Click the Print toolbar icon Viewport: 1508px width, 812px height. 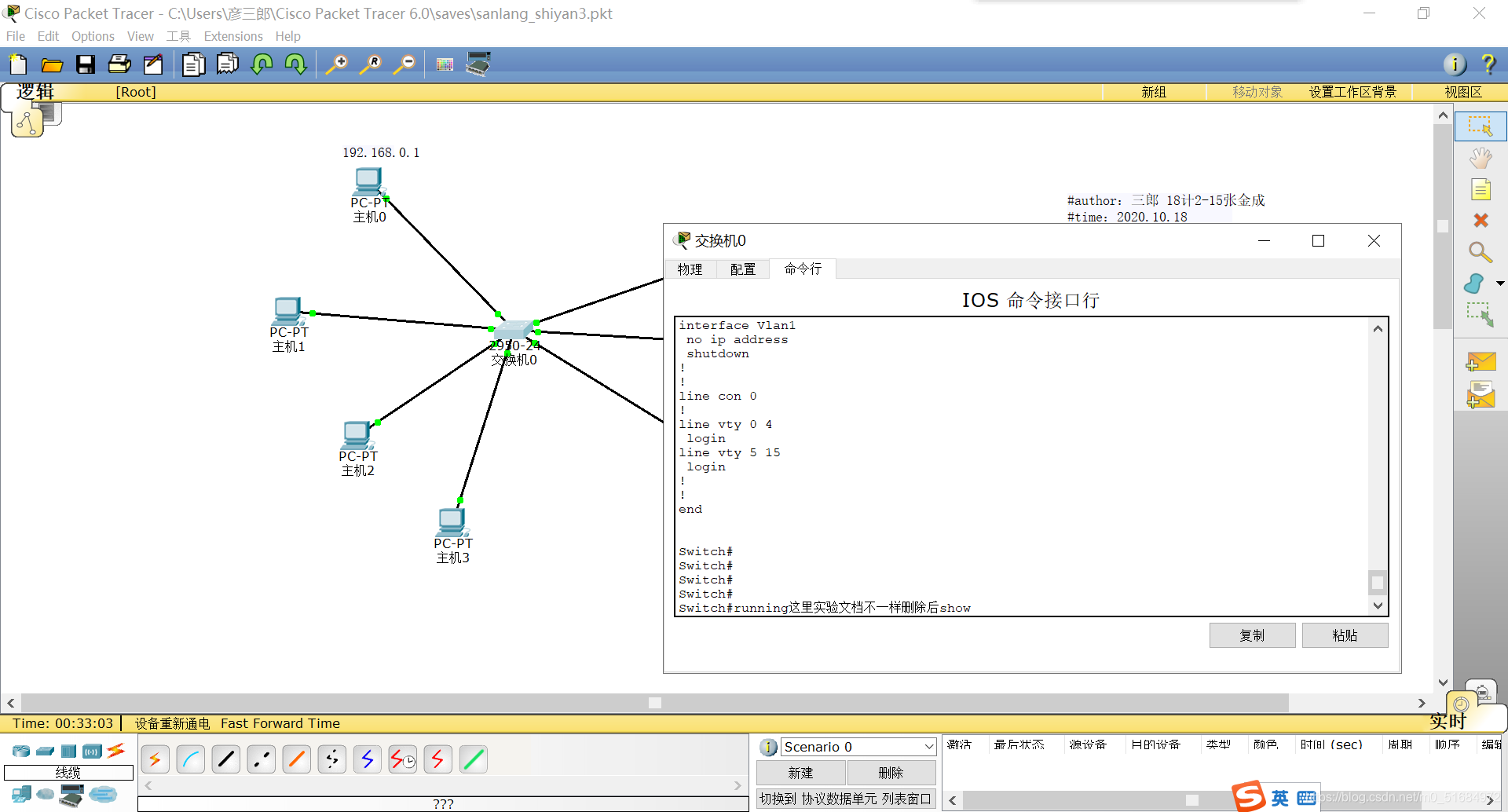pyautogui.click(x=119, y=64)
